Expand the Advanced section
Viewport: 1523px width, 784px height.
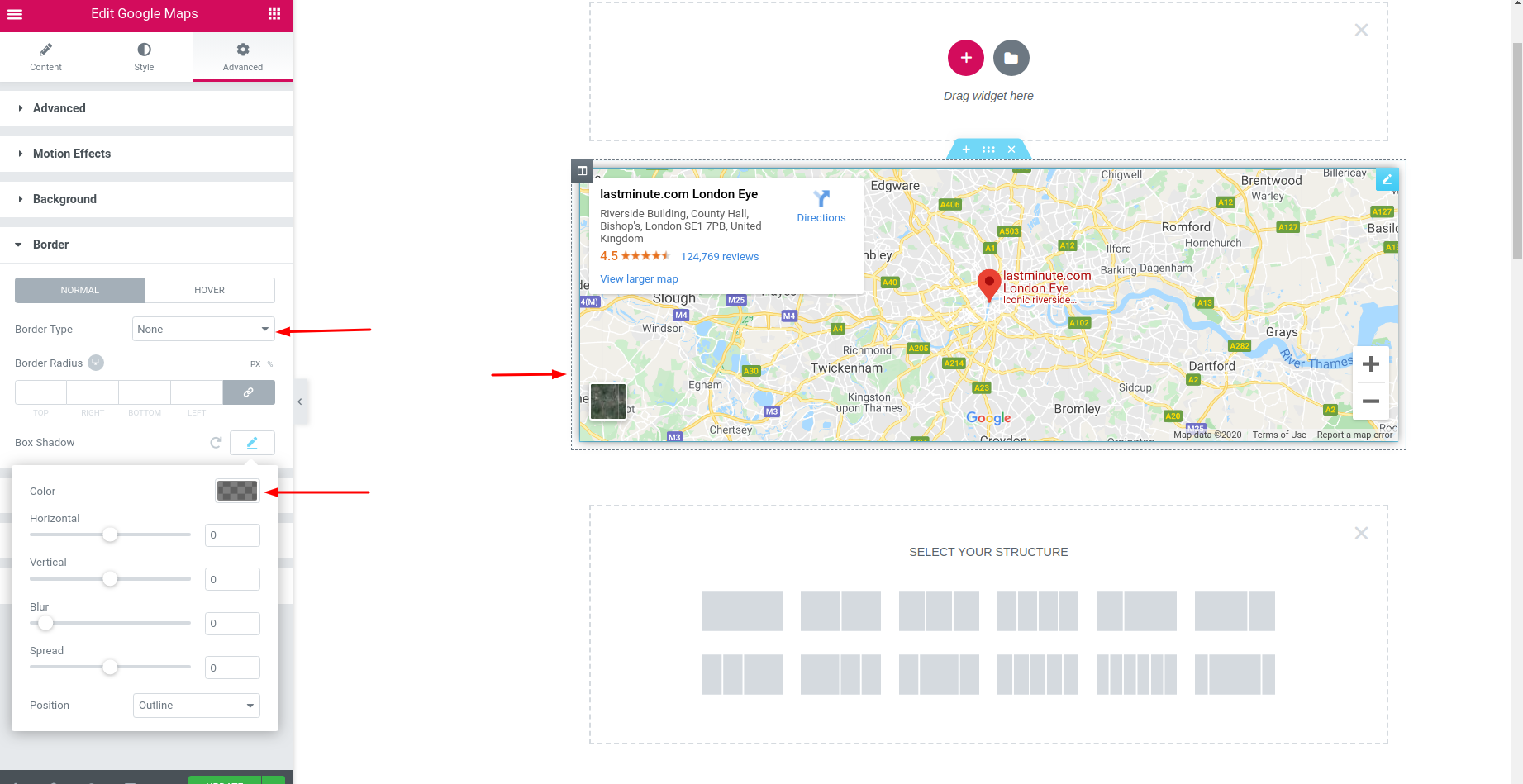pos(146,108)
